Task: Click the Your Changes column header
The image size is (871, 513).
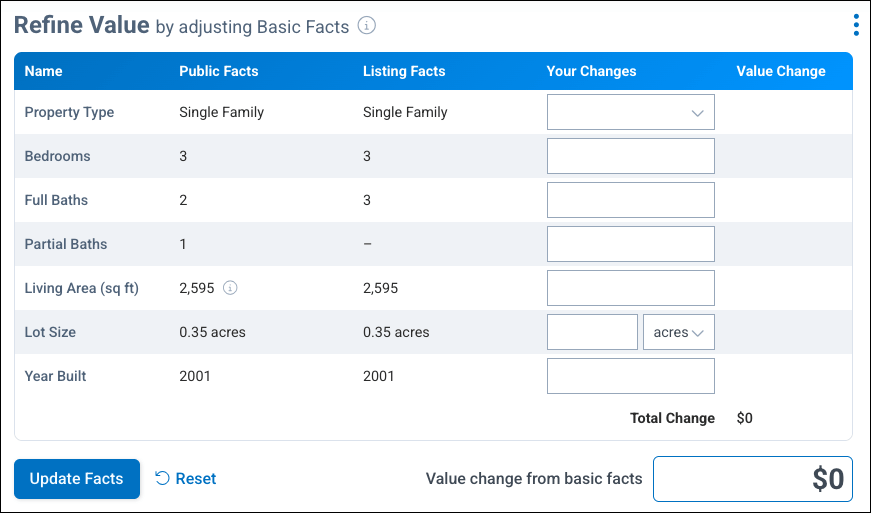Action: 591,71
